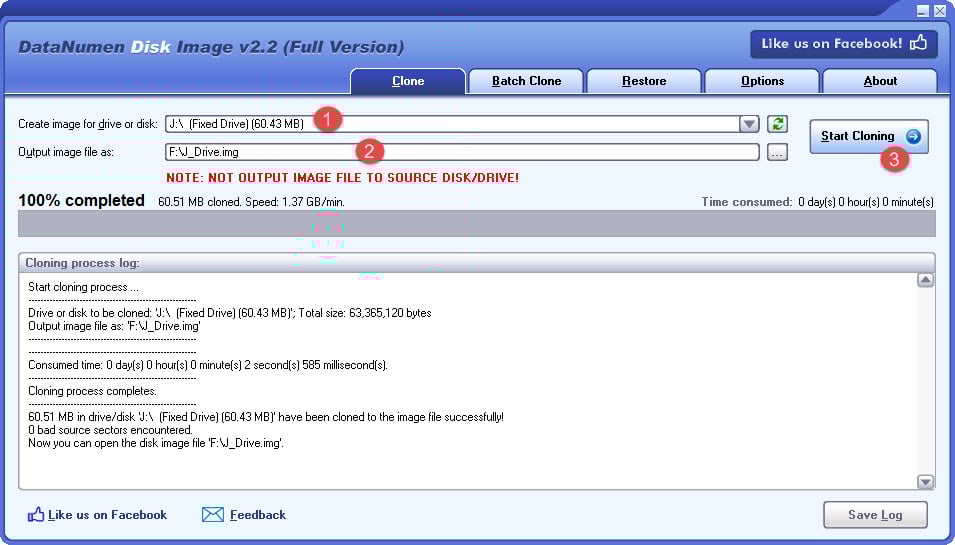Click the browse output file button
The height and width of the screenshot is (545, 955).
pyautogui.click(x=777, y=152)
